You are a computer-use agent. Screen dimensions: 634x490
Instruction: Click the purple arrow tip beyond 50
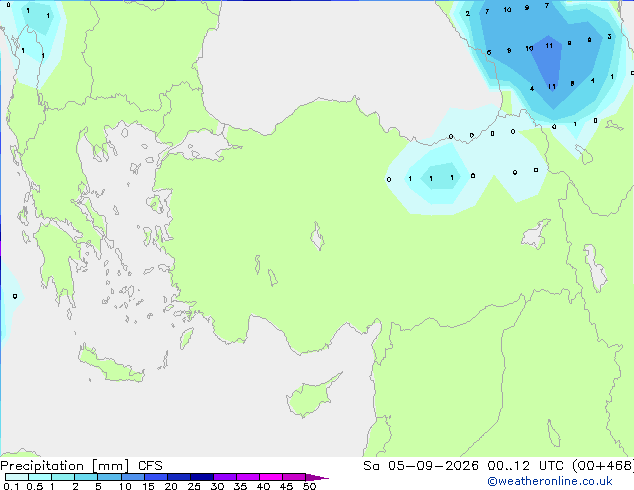click(317, 477)
